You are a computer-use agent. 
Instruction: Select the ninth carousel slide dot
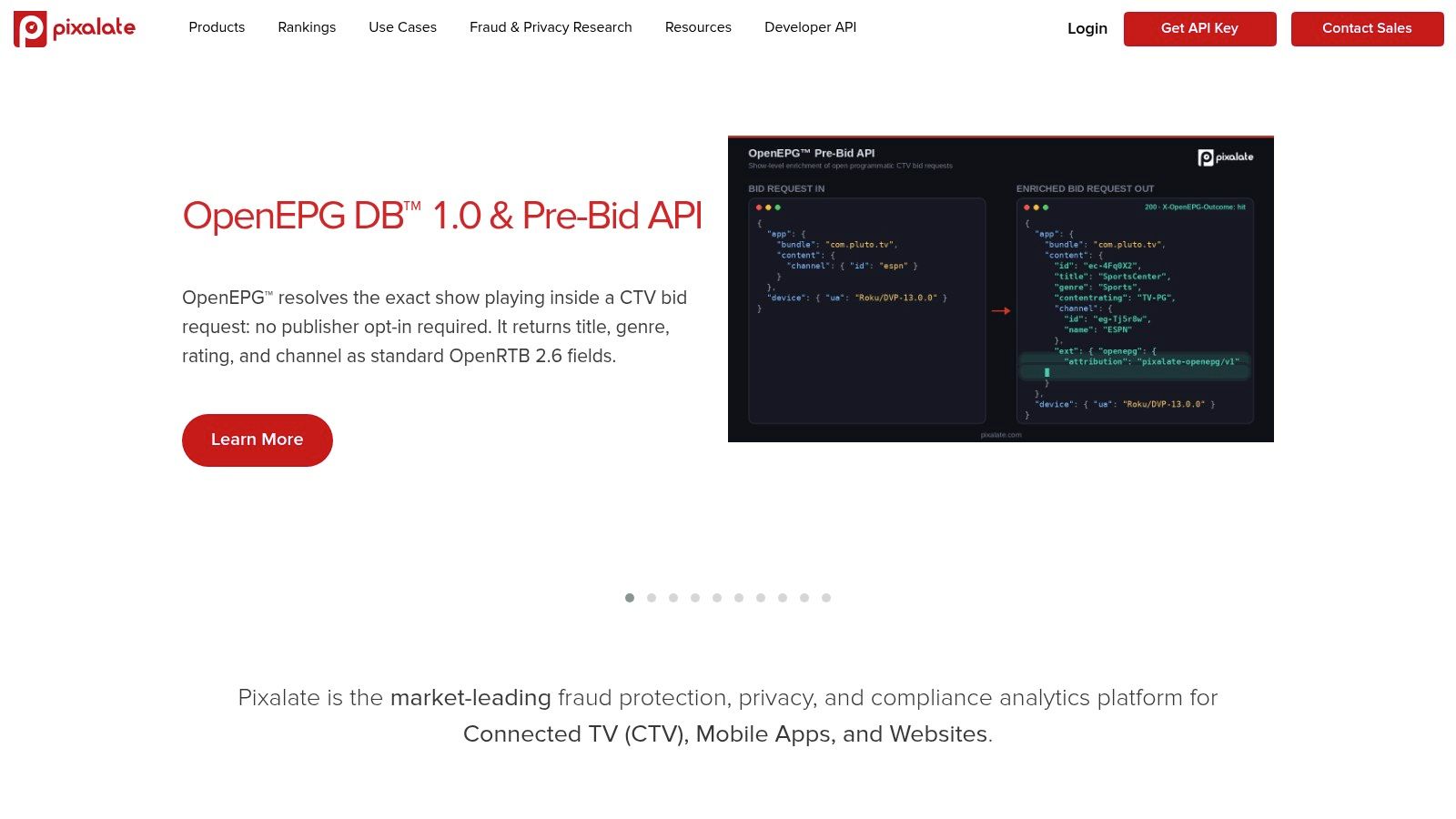pos(804,598)
